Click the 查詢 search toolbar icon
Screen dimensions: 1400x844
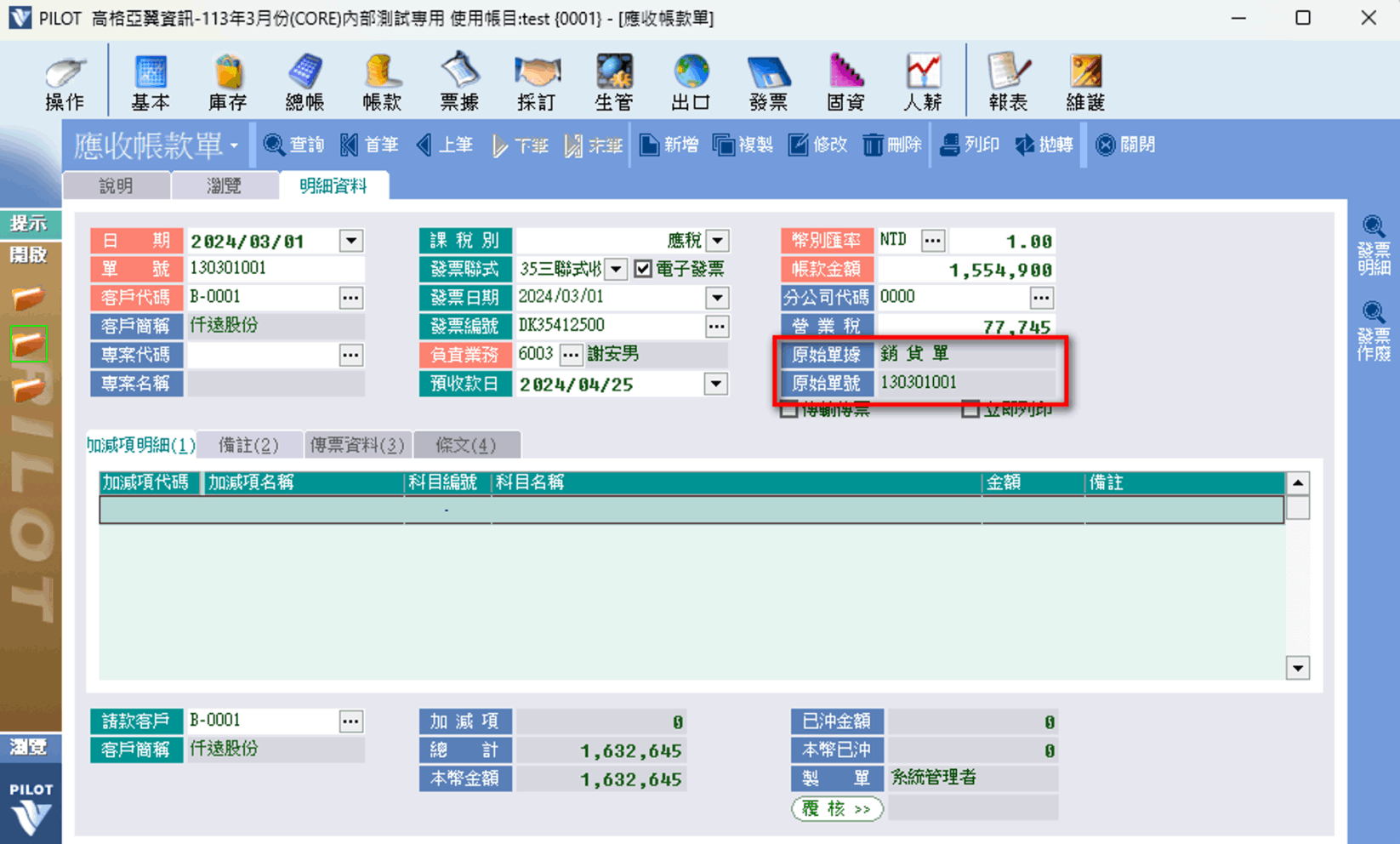(x=293, y=145)
